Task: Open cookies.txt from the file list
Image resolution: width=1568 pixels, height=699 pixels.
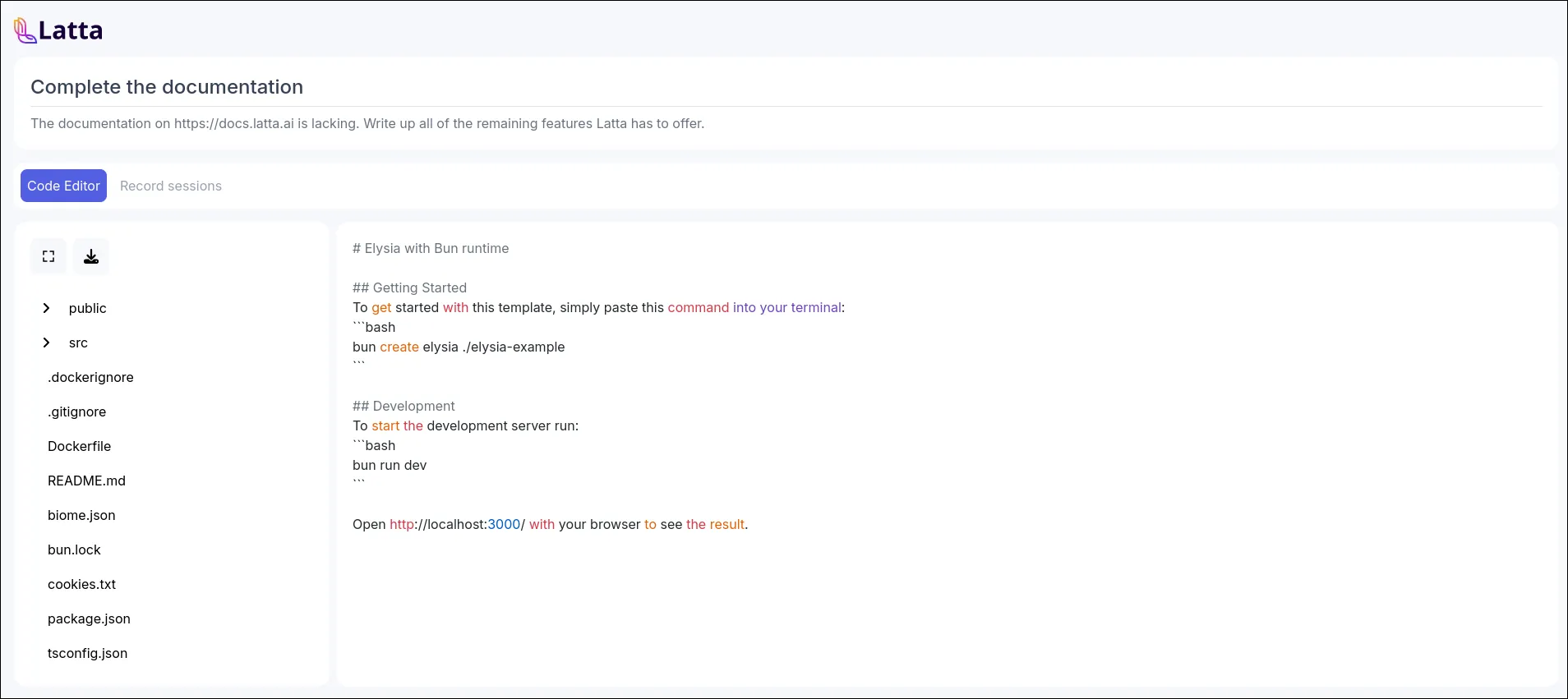Action: [81, 584]
